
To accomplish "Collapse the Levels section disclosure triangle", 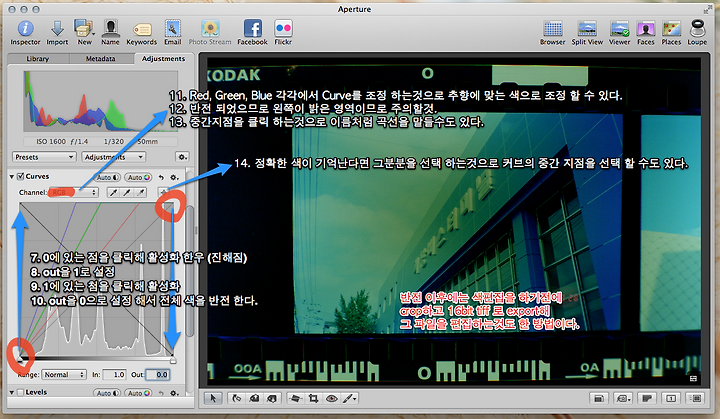I will click(x=12, y=392).
